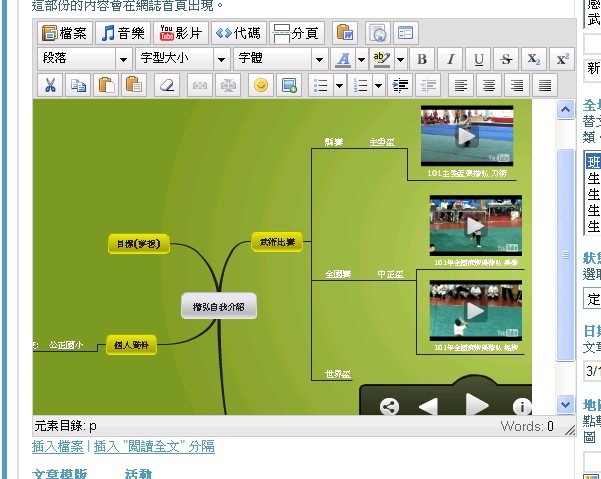Toggle italic formatting

[450, 59]
